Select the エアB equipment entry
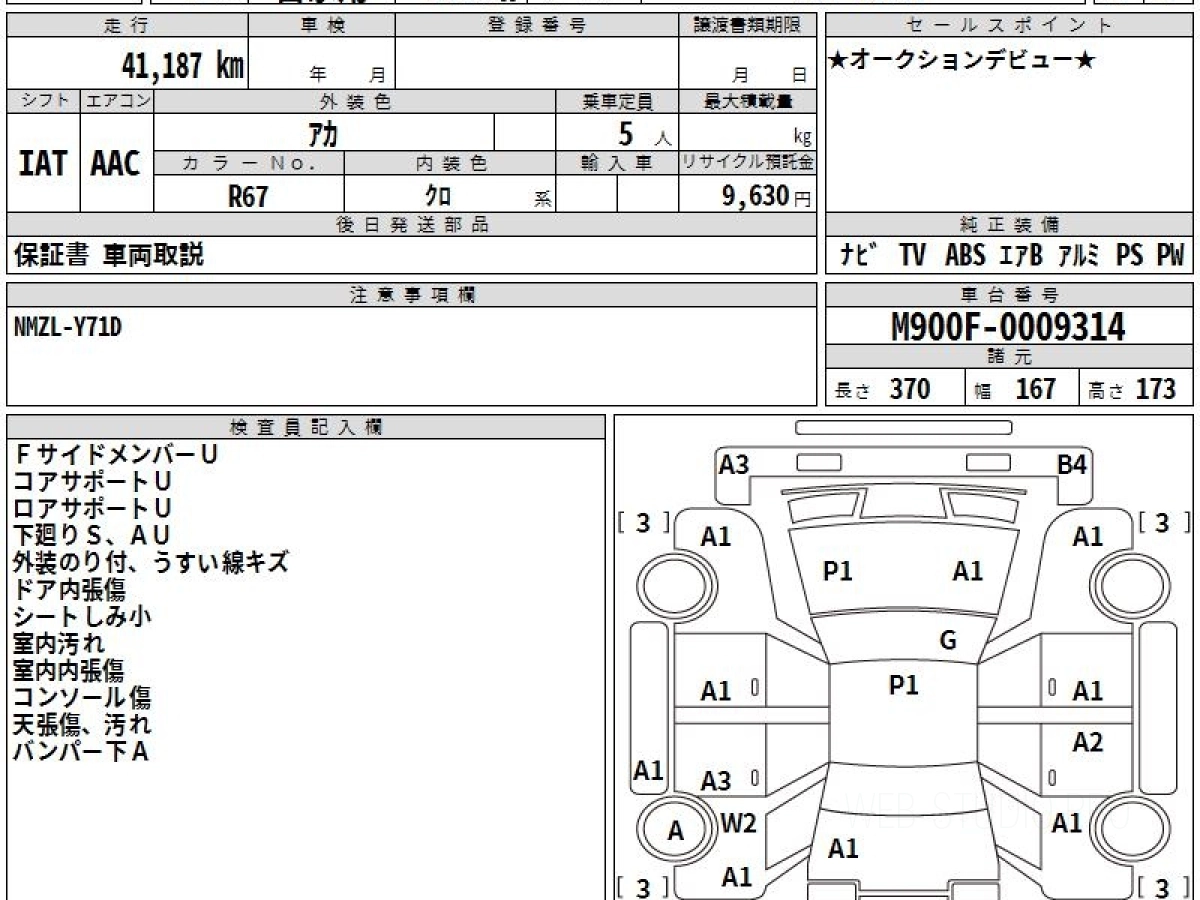The height and width of the screenshot is (900, 1200). (1021, 255)
